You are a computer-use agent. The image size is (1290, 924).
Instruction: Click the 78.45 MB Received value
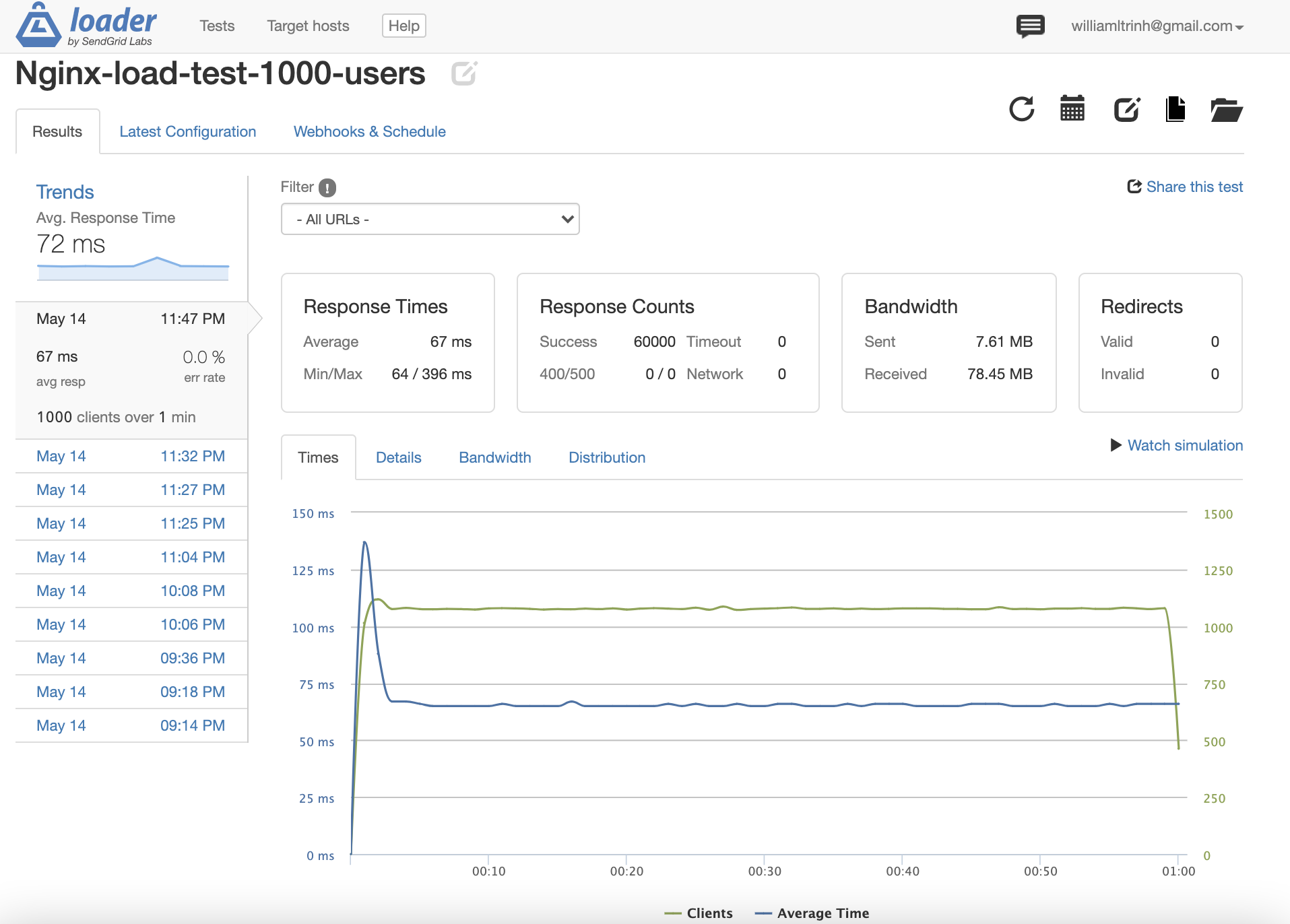coord(1000,374)
